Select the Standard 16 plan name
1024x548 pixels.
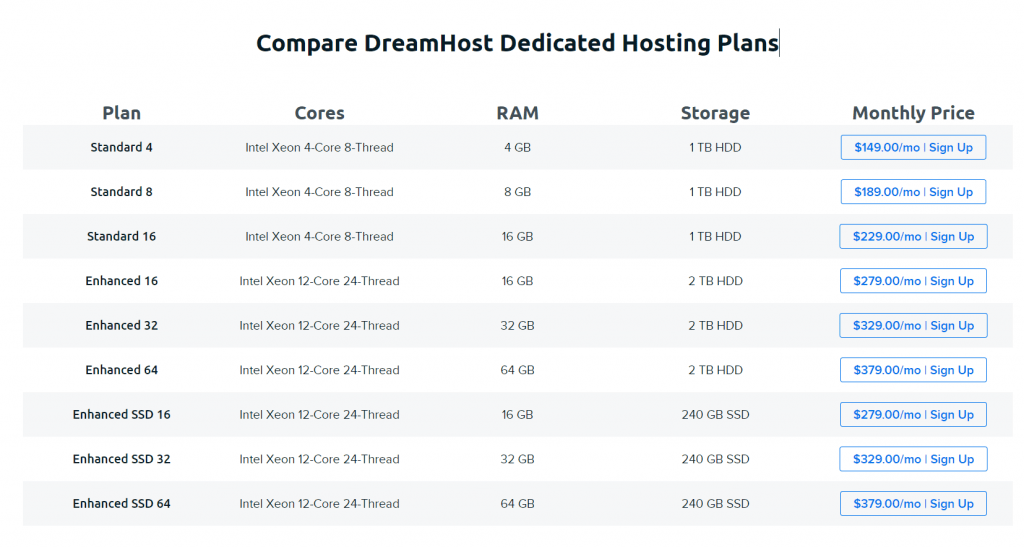tap(121, 236)
